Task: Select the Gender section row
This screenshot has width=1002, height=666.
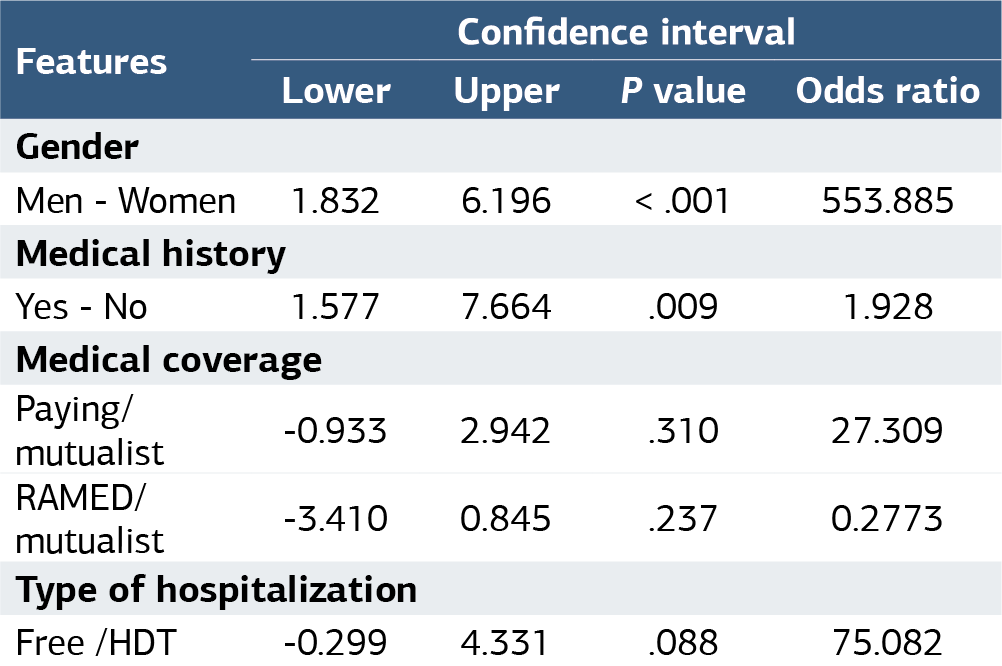Action: tap(501, 146)
